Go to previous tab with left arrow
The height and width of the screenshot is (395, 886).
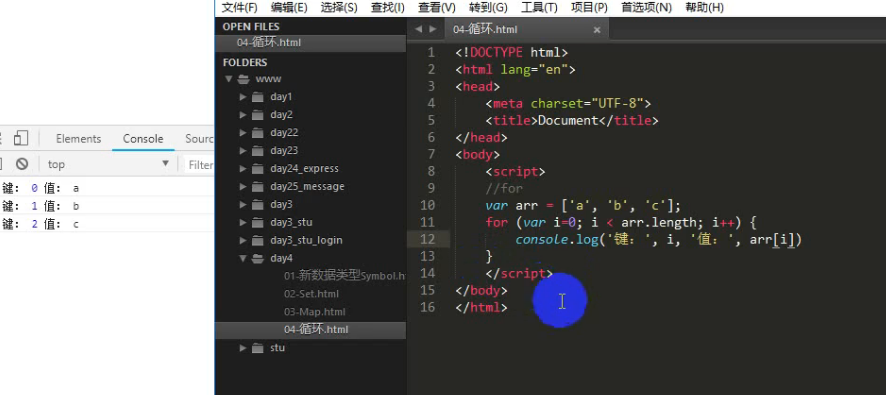click(x=418, y=29)
